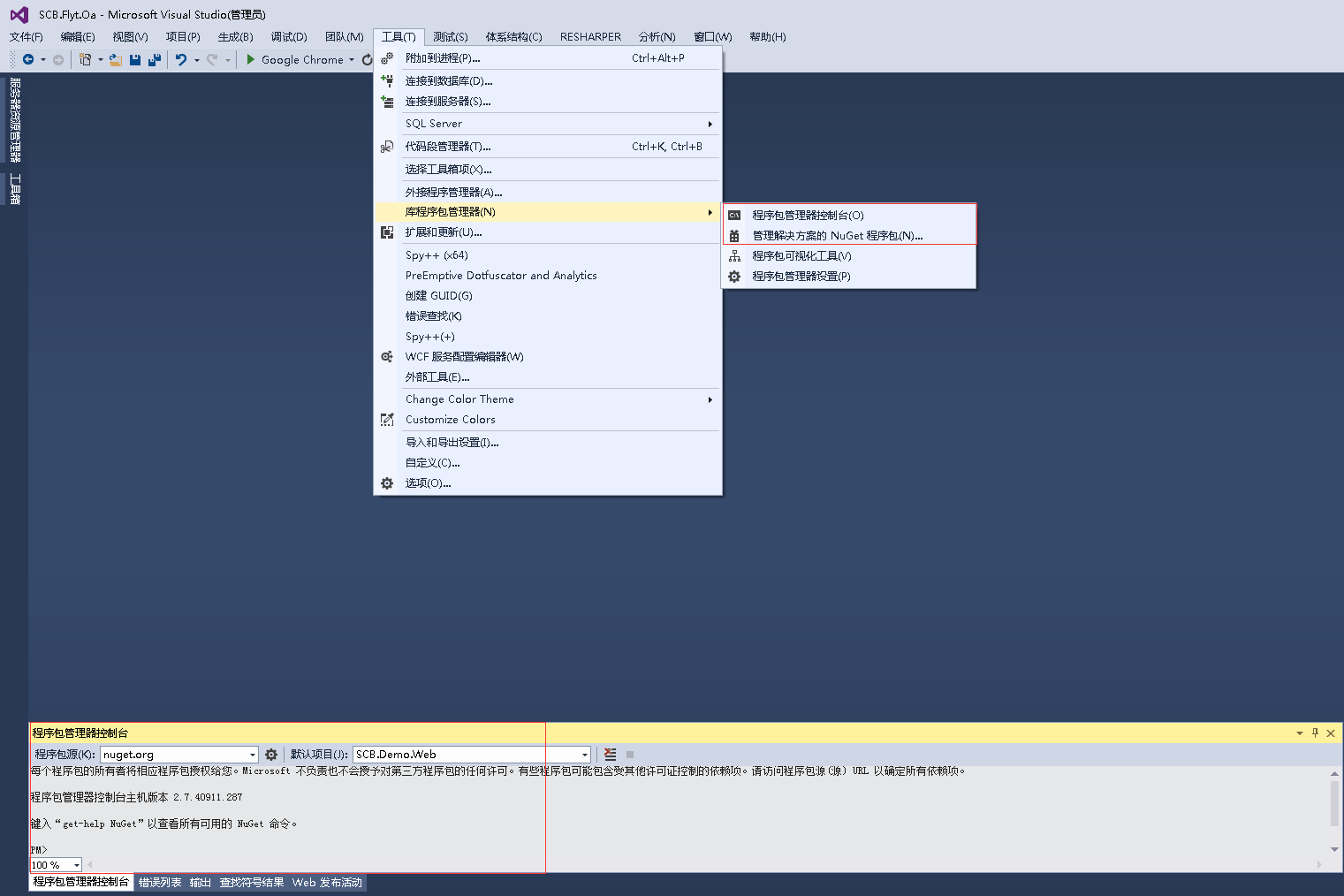Open WCF 服务配置编辑器(W)
Image resolution: width=1344 pixels, height=896 pixels.
548,357
